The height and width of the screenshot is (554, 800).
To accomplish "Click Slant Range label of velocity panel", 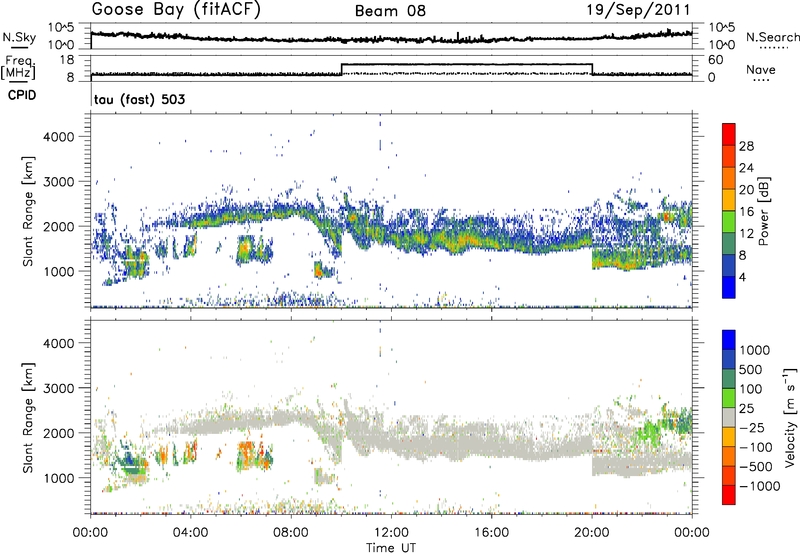I will click(28, 418).
